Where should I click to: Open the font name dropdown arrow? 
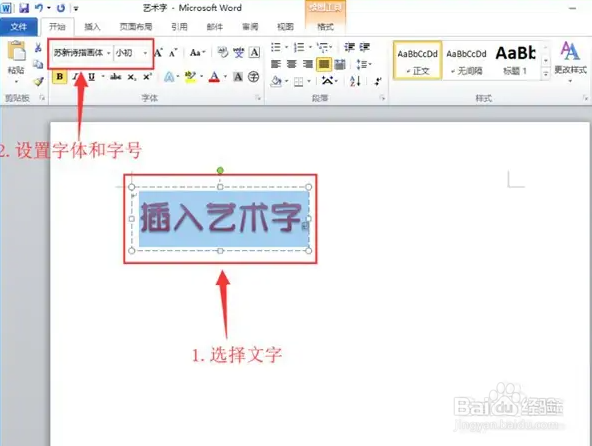(x=109, y=53)
